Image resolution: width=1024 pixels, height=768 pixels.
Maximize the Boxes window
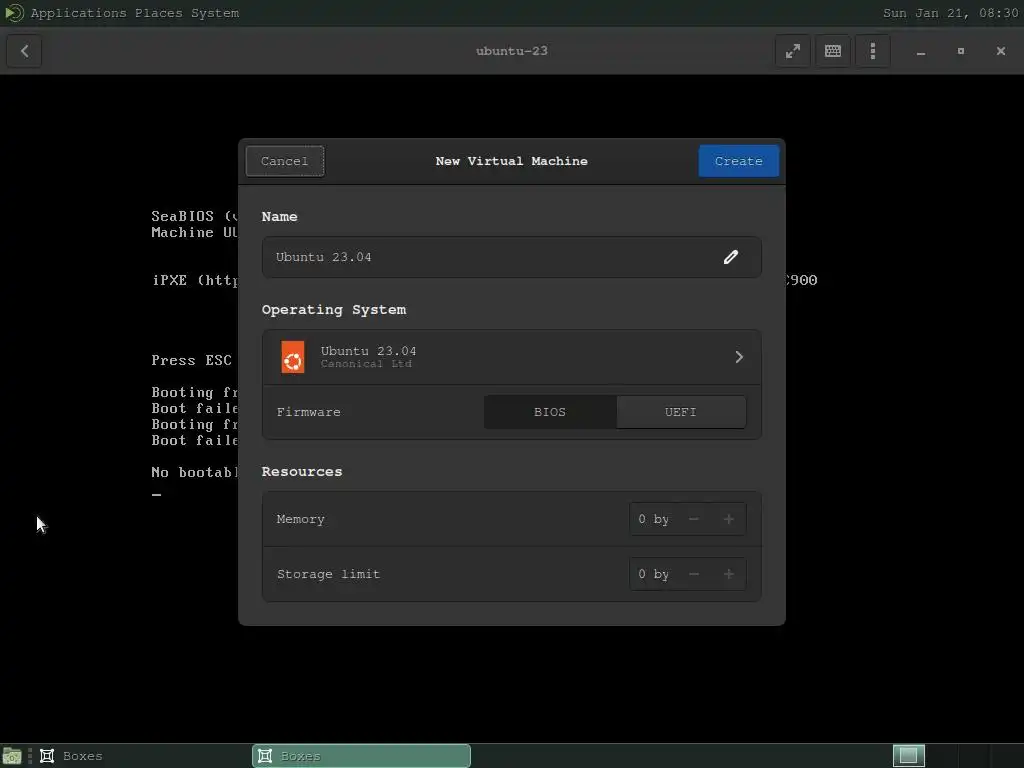961,51
